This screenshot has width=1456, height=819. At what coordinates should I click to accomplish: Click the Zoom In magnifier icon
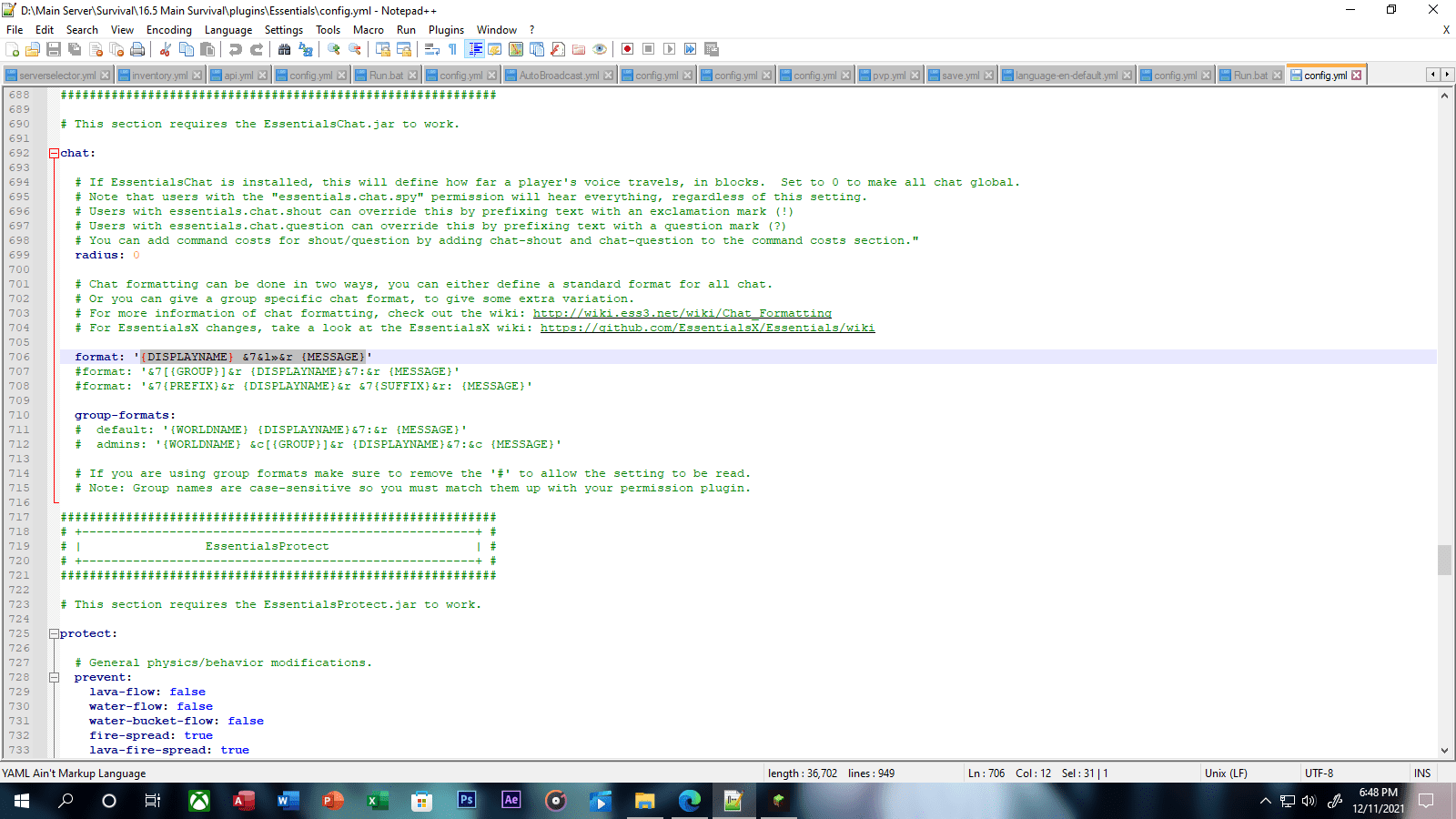pyautogui.click(x=334, y=49)
